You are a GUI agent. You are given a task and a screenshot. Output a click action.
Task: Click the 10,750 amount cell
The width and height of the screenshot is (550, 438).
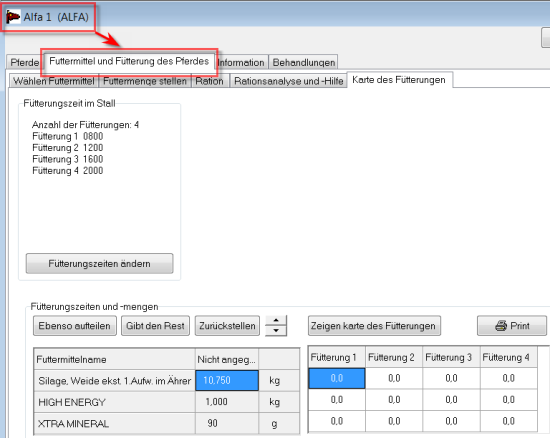[227, 380]
